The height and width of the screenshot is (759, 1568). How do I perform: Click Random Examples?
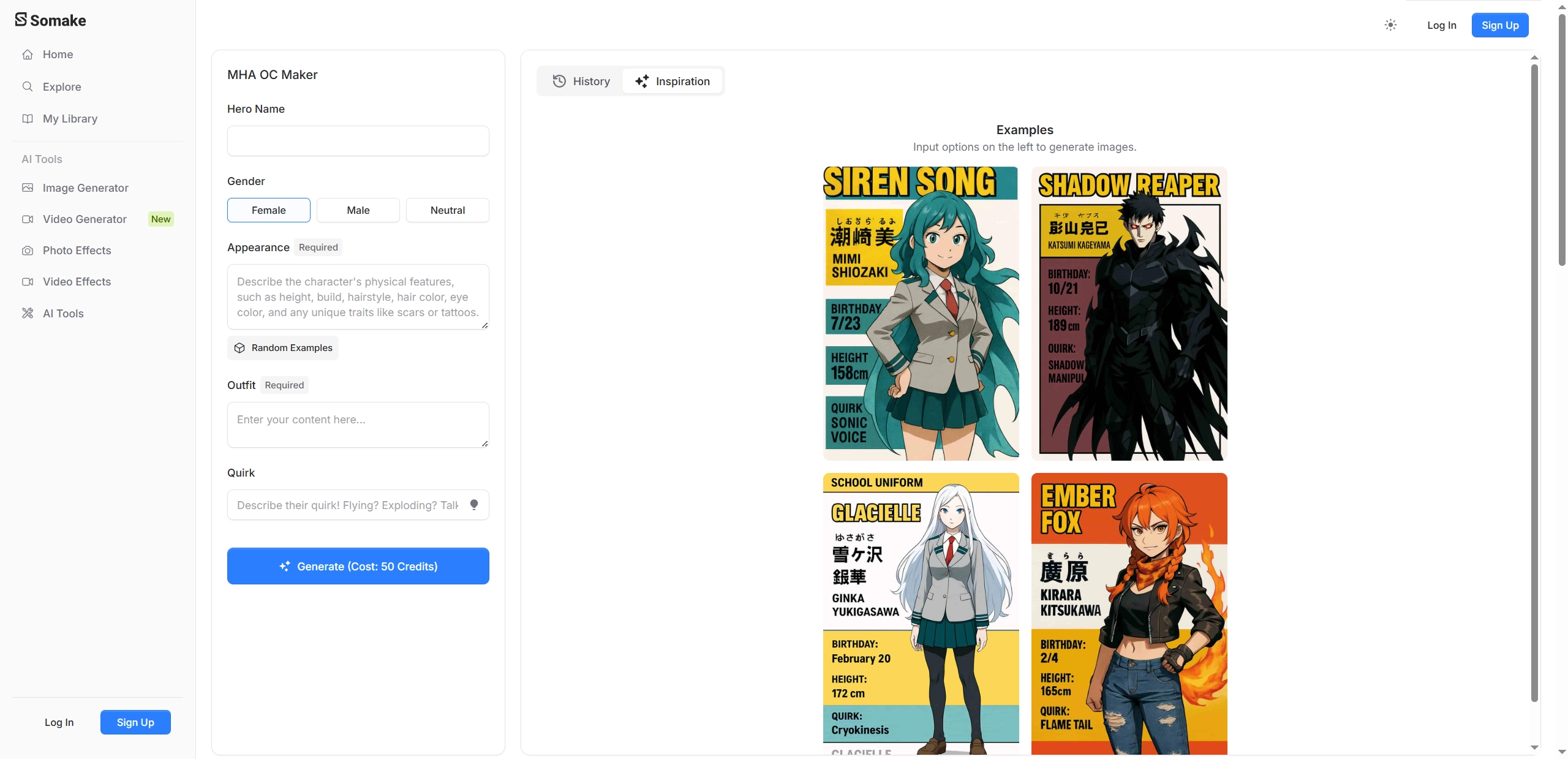click(x=283, y=347)
